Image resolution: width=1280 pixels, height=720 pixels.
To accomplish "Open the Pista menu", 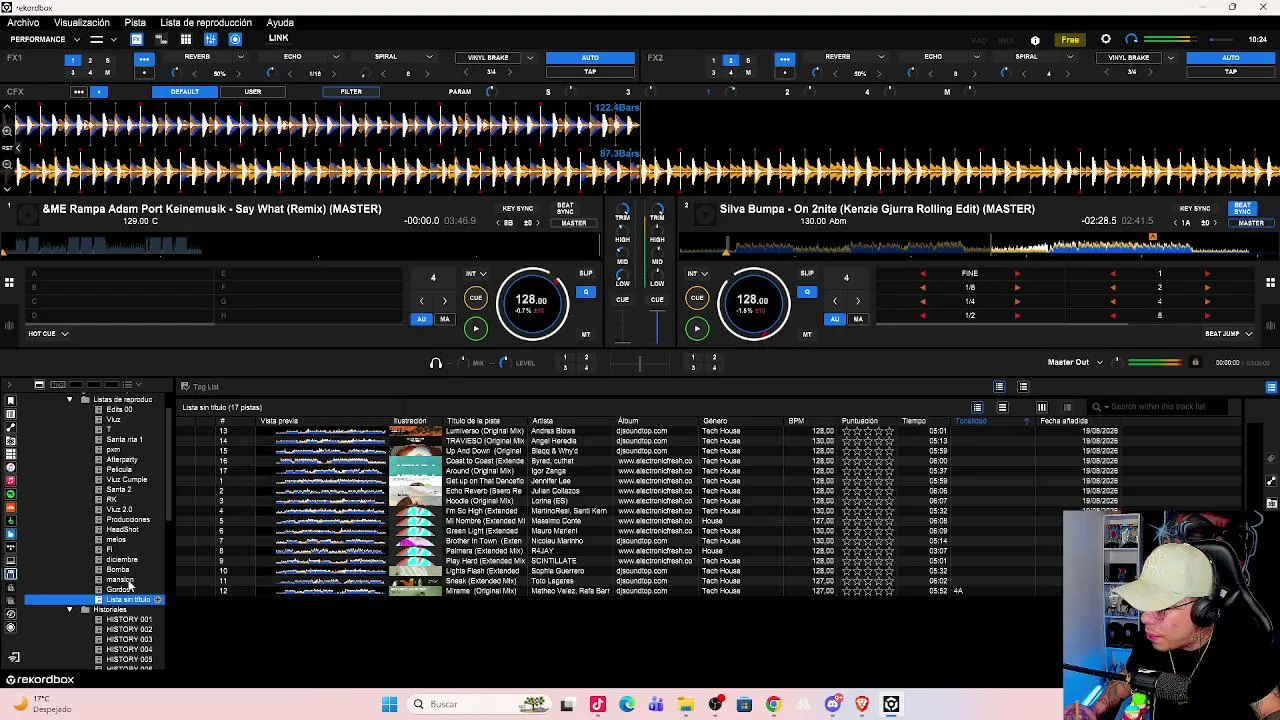I will tap(135, 22).
